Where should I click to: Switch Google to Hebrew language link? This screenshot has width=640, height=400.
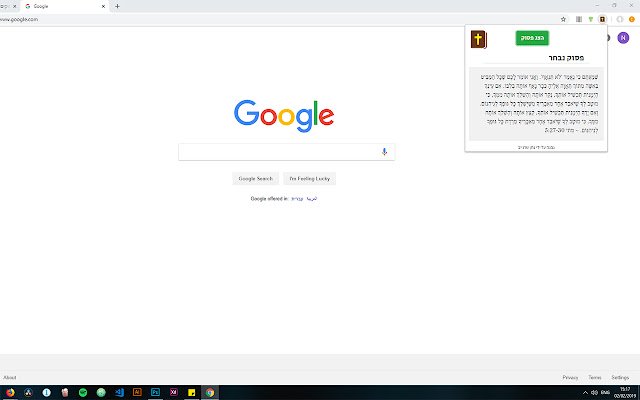[x=297, y=199]
